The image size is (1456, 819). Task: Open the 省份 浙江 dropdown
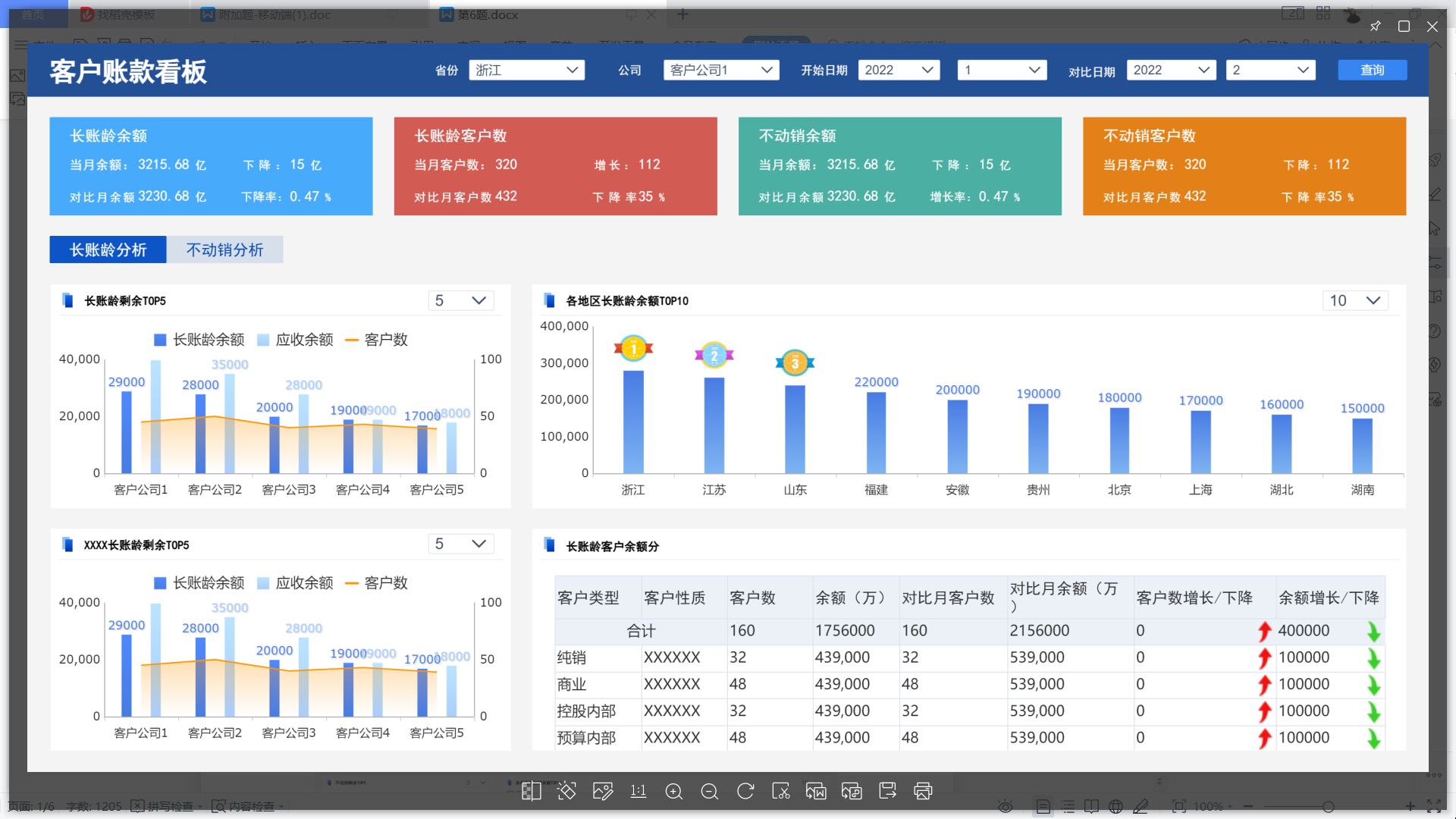[526, 70]
